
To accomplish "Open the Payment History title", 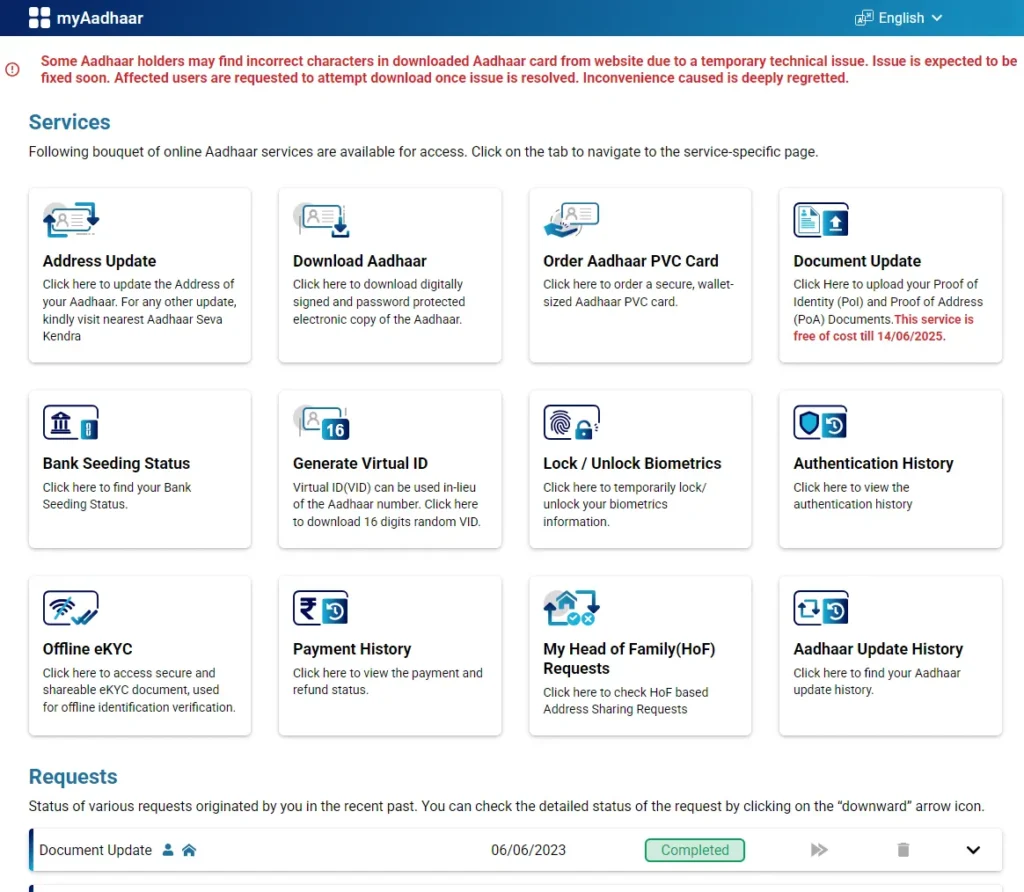I will 352,649.
